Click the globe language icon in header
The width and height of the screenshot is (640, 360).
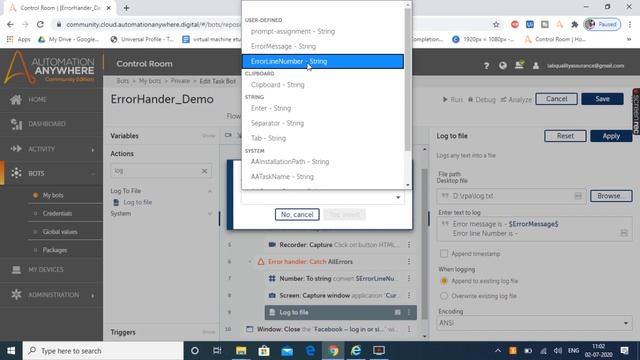click(x=503, y=66)
